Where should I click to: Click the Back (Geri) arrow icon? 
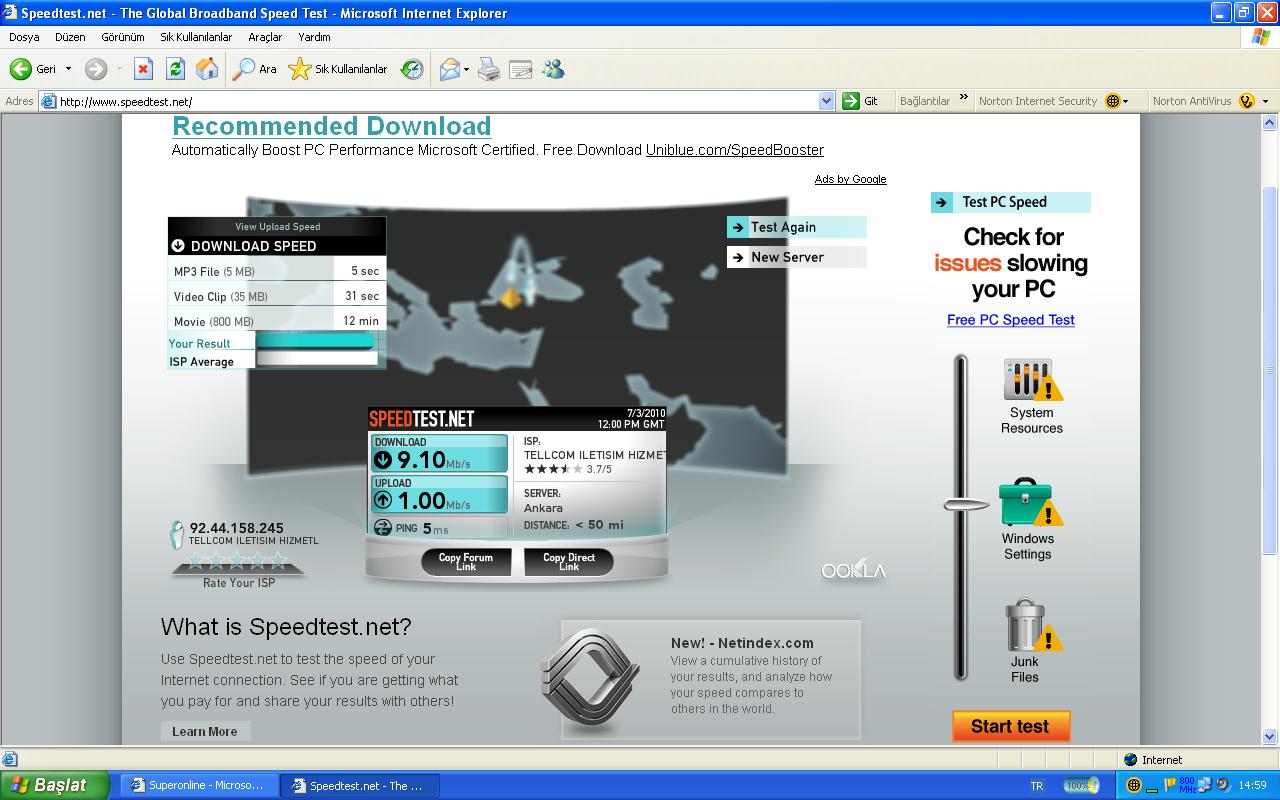click(x=20, y=69)
